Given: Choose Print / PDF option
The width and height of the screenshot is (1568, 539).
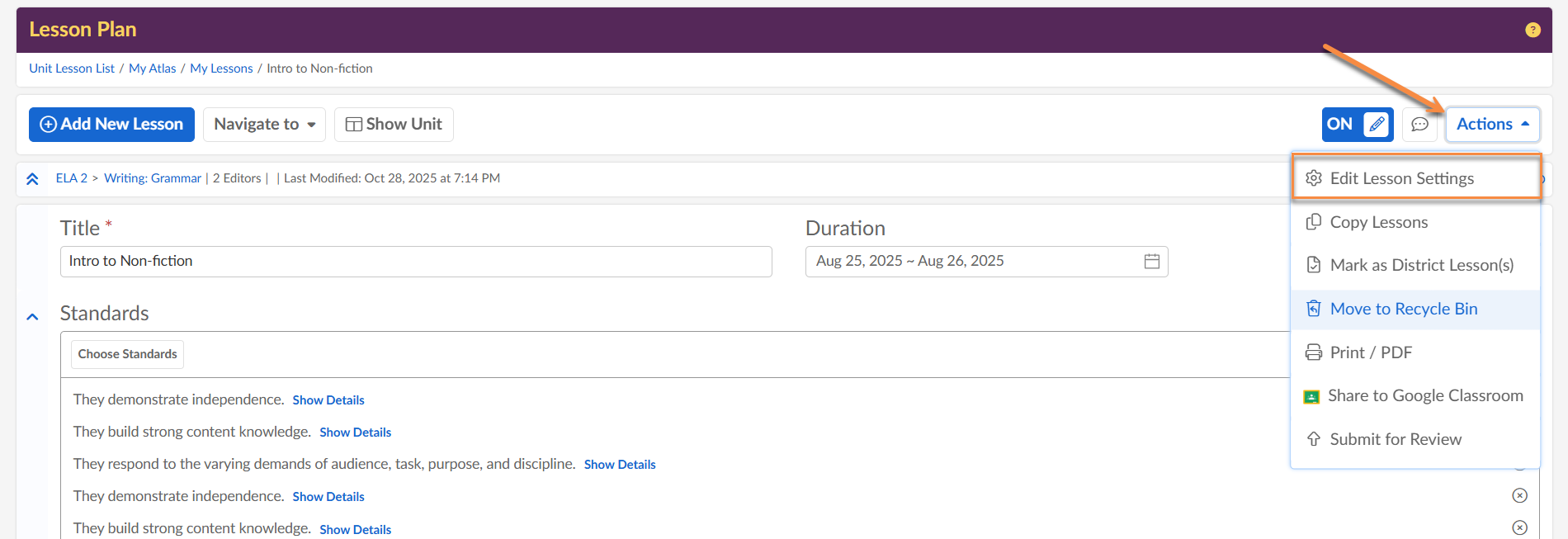Looking at the screenshot, I should coord(1370,352).
